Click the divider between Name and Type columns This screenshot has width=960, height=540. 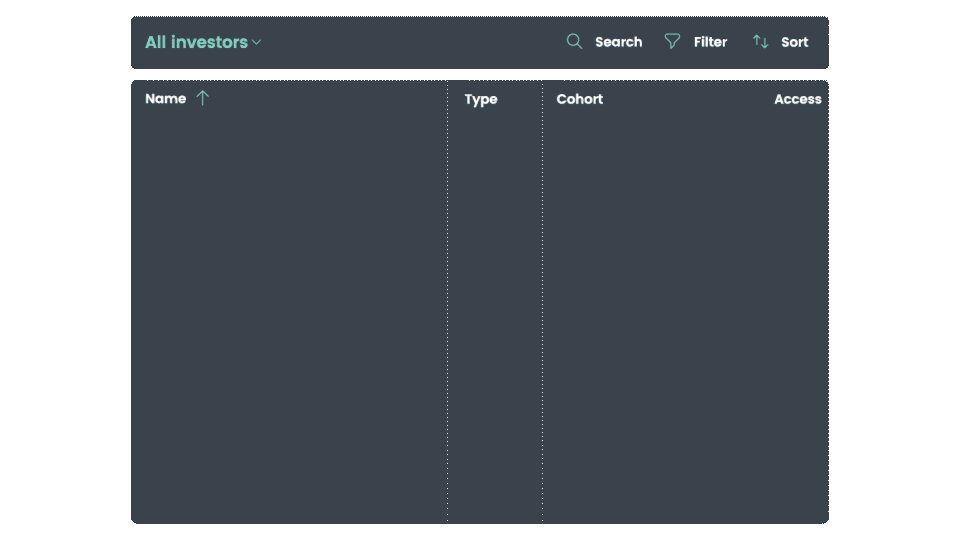tap(448, 301)
